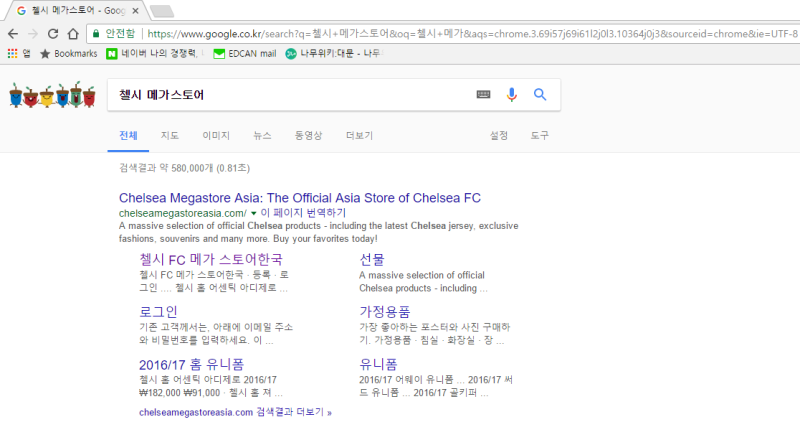Click the 검색결과 약 580,000개 result stats

[x=184, y=168]
